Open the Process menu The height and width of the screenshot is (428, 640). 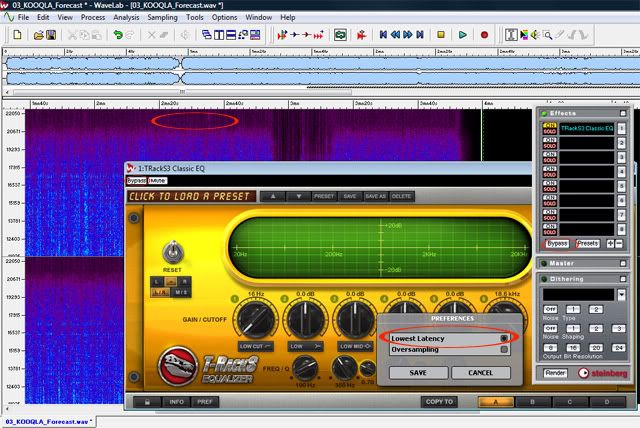pyautogui.click(x=93, y=17)
